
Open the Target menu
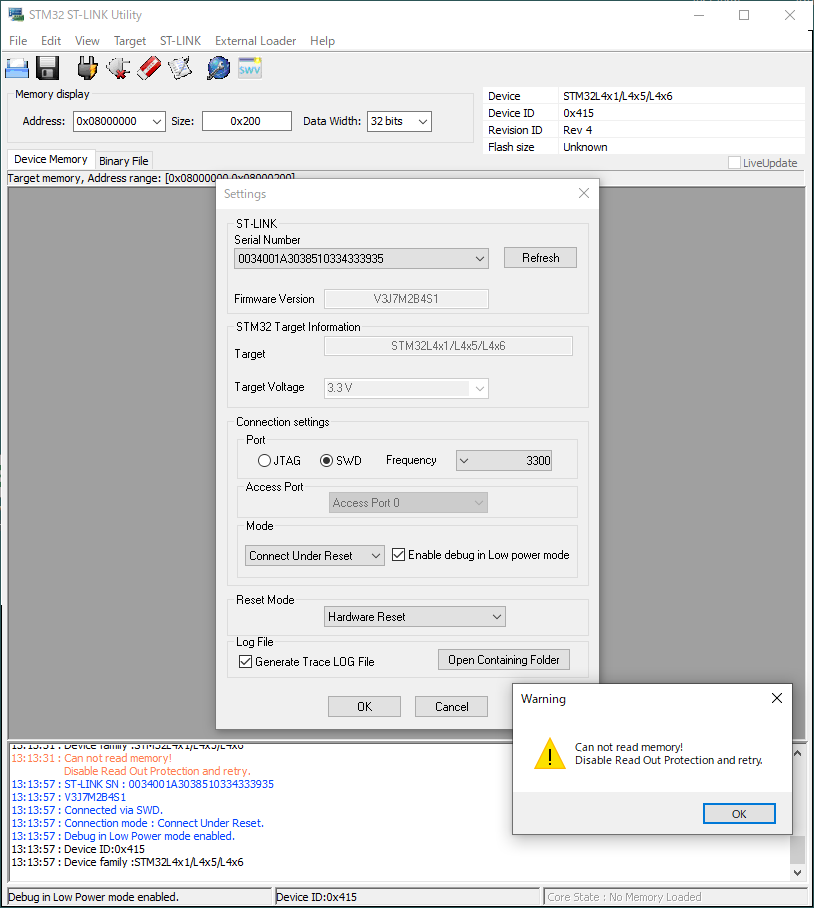[130, 41]
